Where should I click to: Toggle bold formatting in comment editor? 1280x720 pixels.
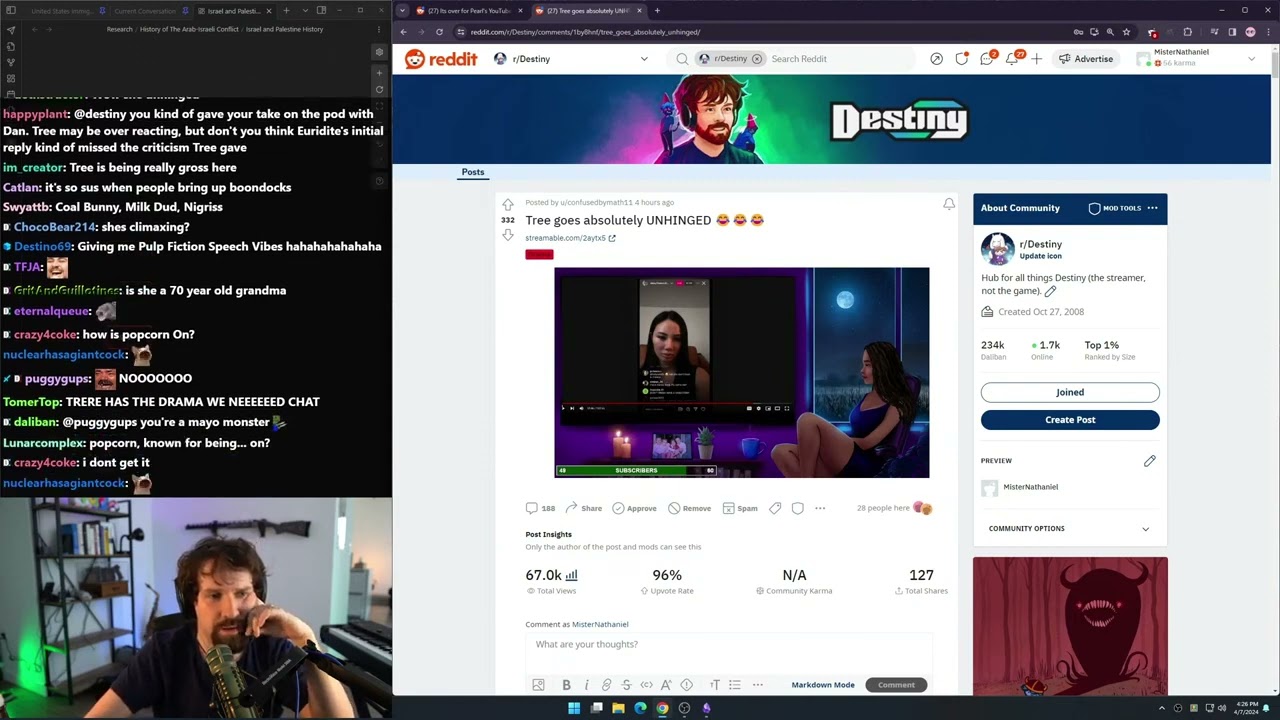566,685
